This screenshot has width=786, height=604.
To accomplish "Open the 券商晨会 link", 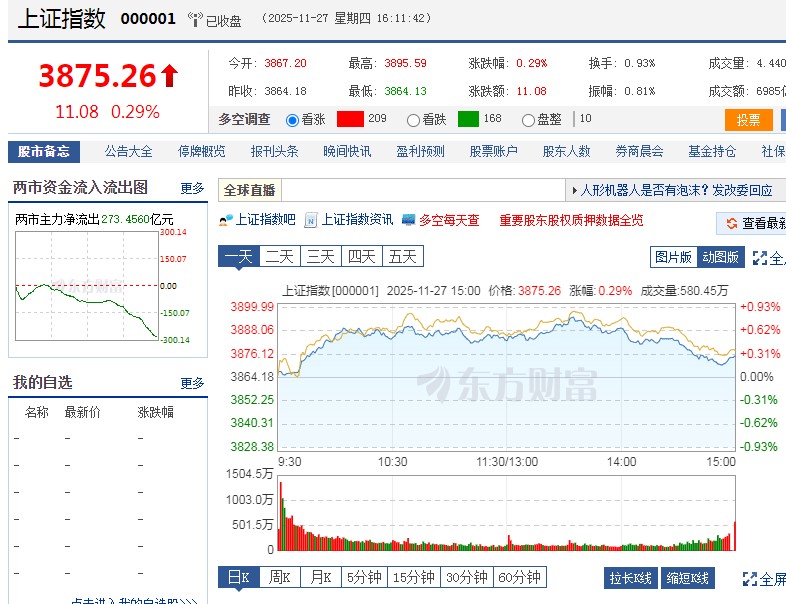I will [639, 151].
